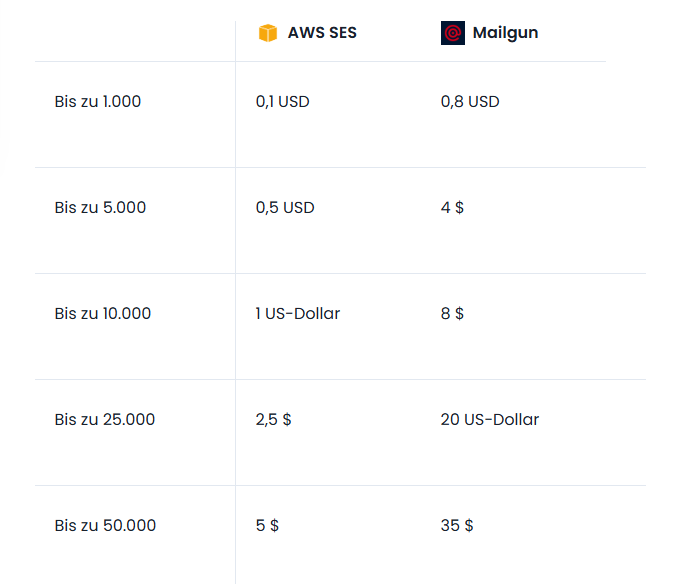This screenshot has height=584, width=674.
Task: Click the 4 $ Mailgun price cell
Action: point(452,208)
